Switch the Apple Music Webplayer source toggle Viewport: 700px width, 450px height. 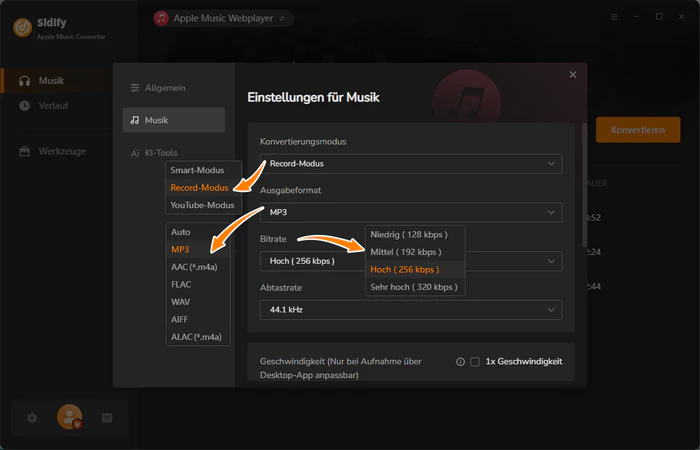tap(282, 18)
